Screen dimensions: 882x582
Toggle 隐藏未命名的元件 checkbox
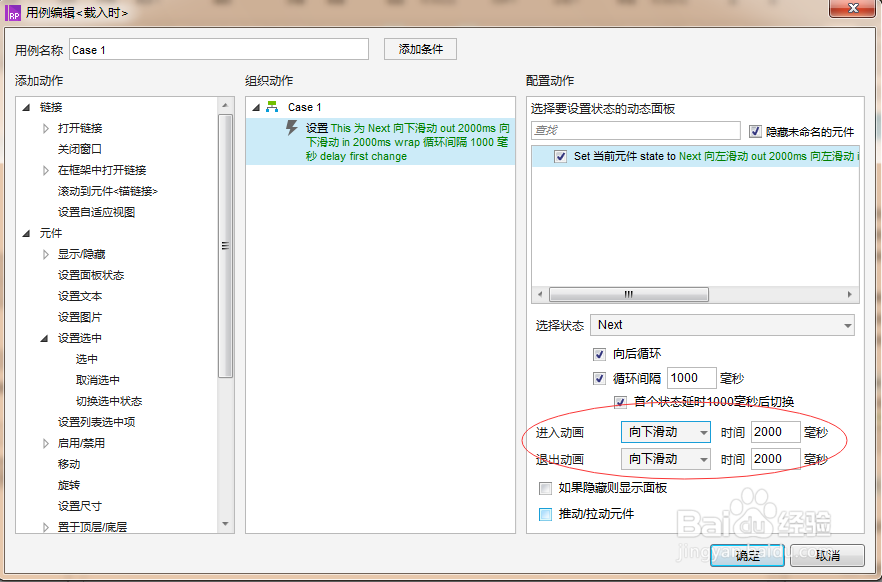pyautogui.click(x=755, y=132)
